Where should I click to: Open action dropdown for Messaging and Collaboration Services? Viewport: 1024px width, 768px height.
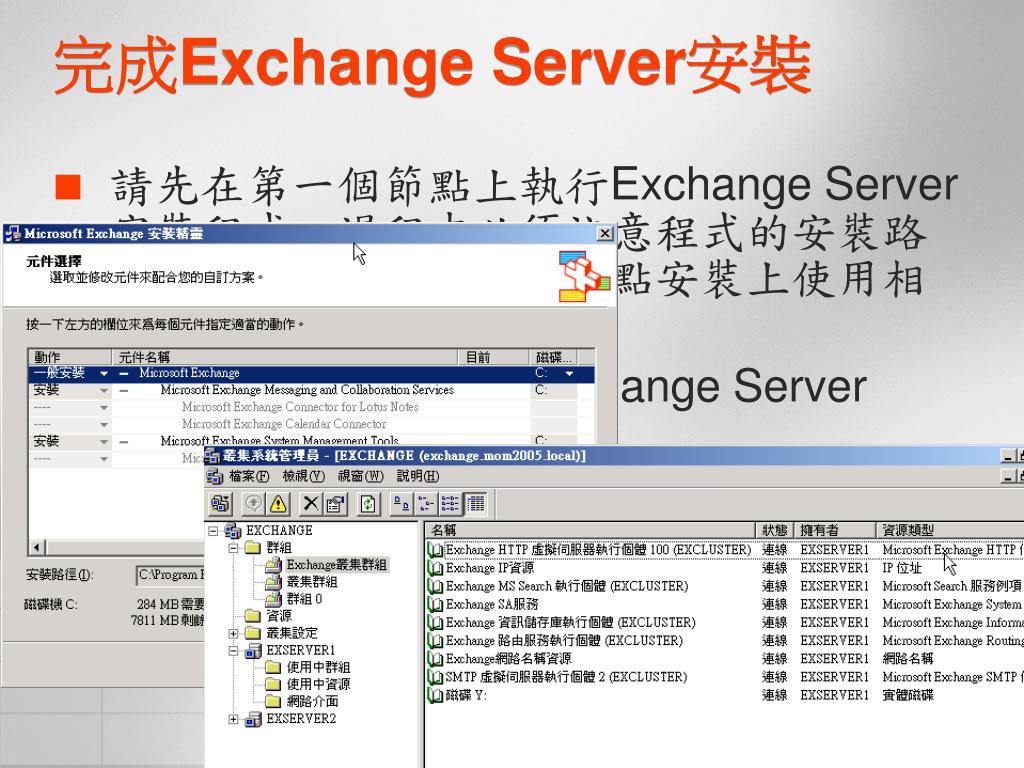pos(103,391)
